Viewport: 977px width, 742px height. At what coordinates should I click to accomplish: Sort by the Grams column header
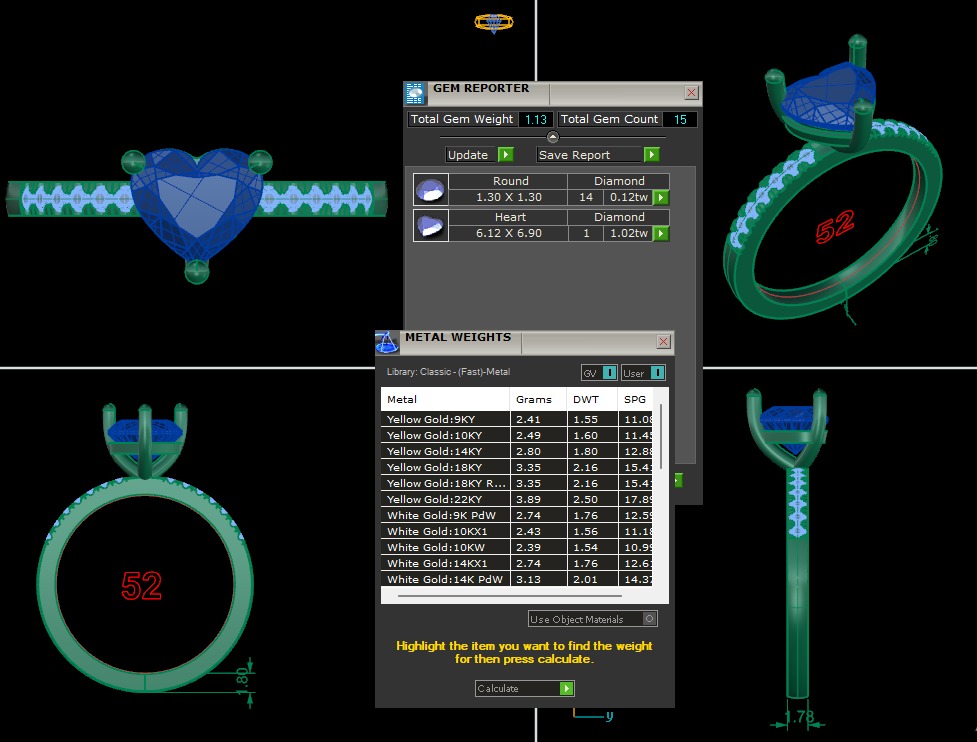pos(533,400)
